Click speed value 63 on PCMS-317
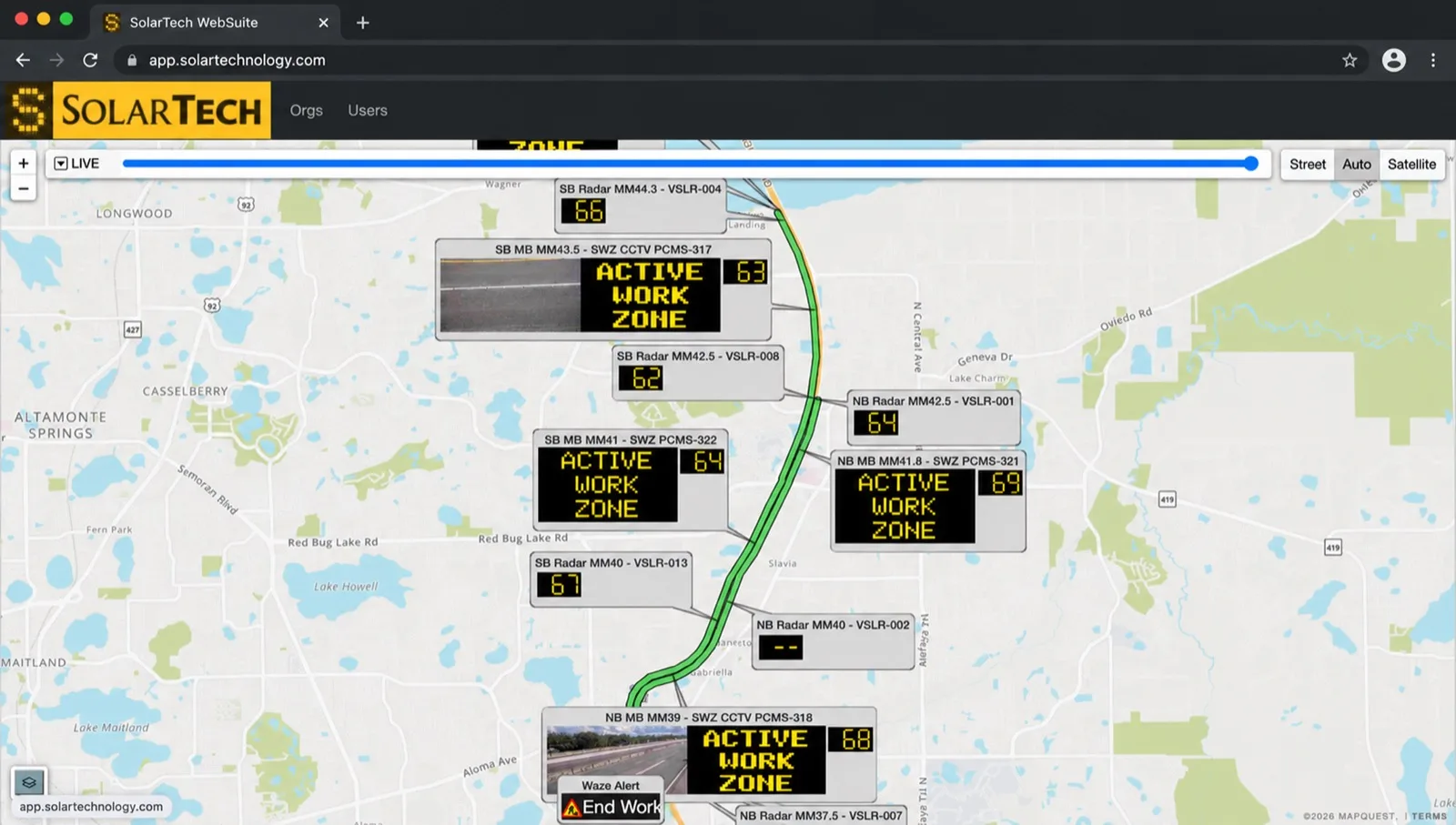Viewport: 1456px width, 825px height. (x=746, y=272)
